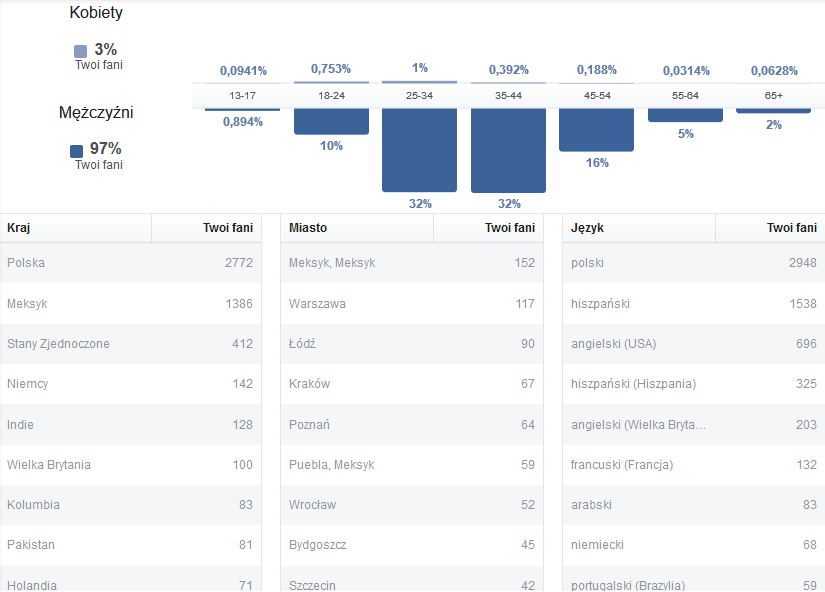Viewport: 825px width, 592px height.
Task: Select the Puebla, Meksyk city row
Action: (x=412, y=465)
